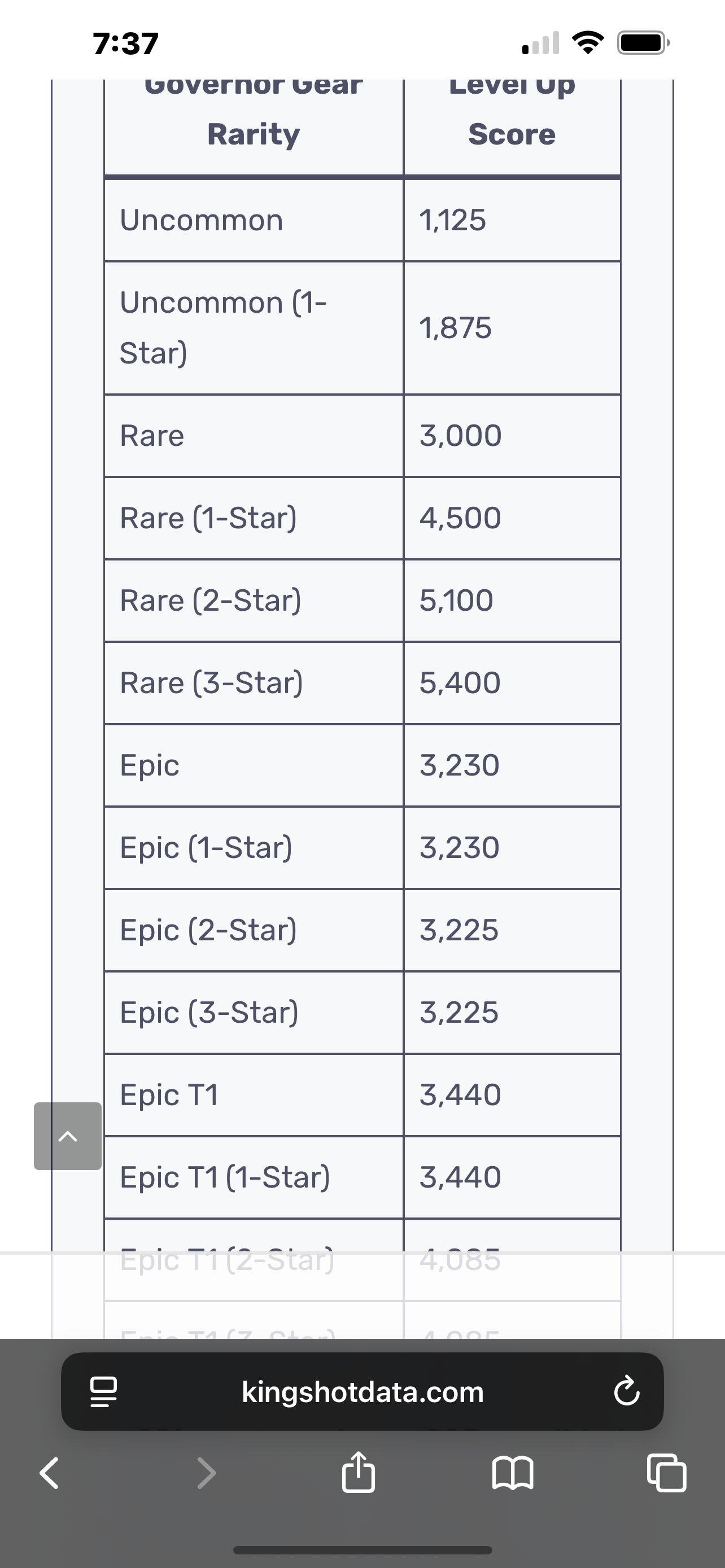Tap the Level Up Score column header
The height and width of the screenshot is (1568, 725).
[x=512, y=110]
